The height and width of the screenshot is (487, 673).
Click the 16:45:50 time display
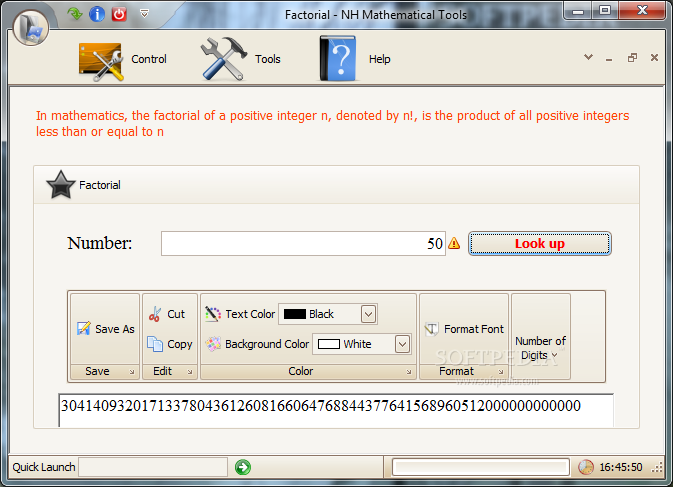click(621, 467)
